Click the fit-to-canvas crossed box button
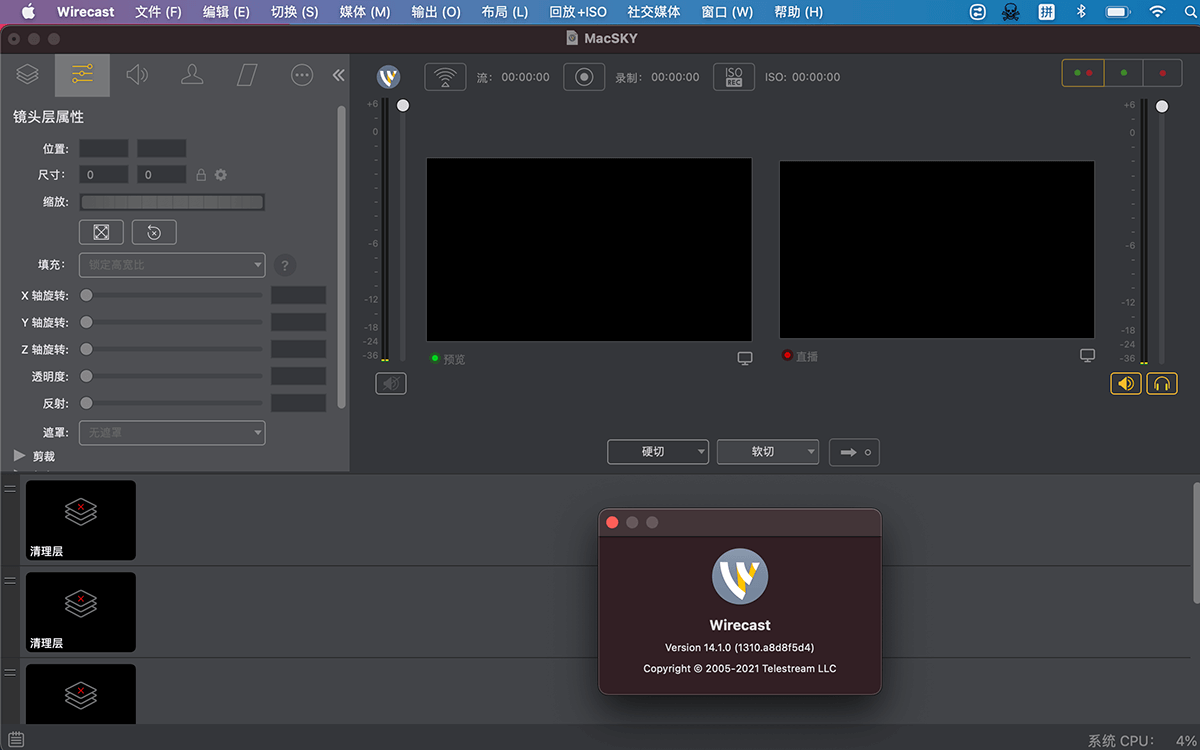Viewport: 1200px width, 750px height. point(101,232)
